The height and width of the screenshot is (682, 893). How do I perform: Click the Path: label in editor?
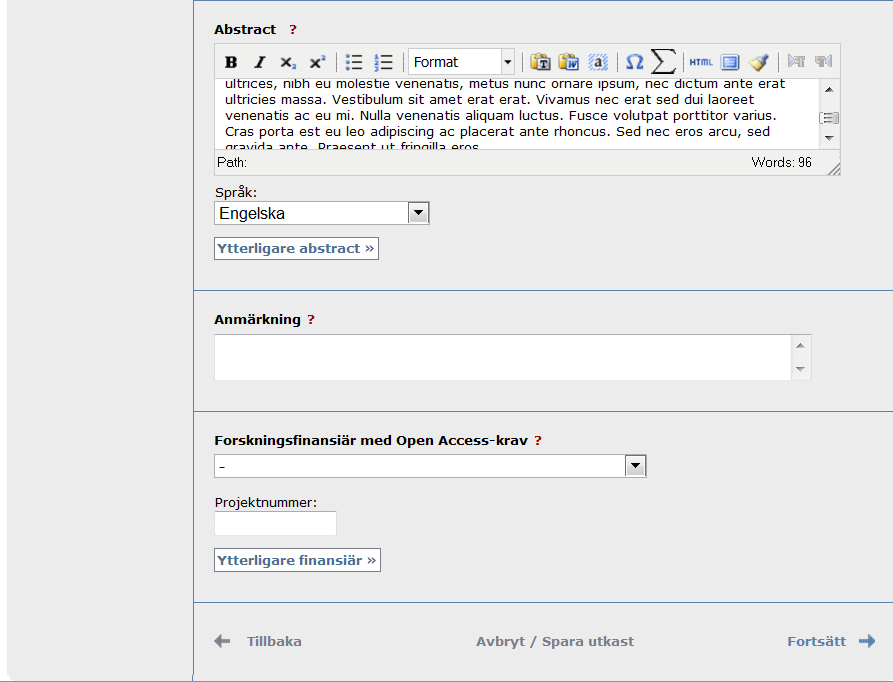[x=232, y=162]
